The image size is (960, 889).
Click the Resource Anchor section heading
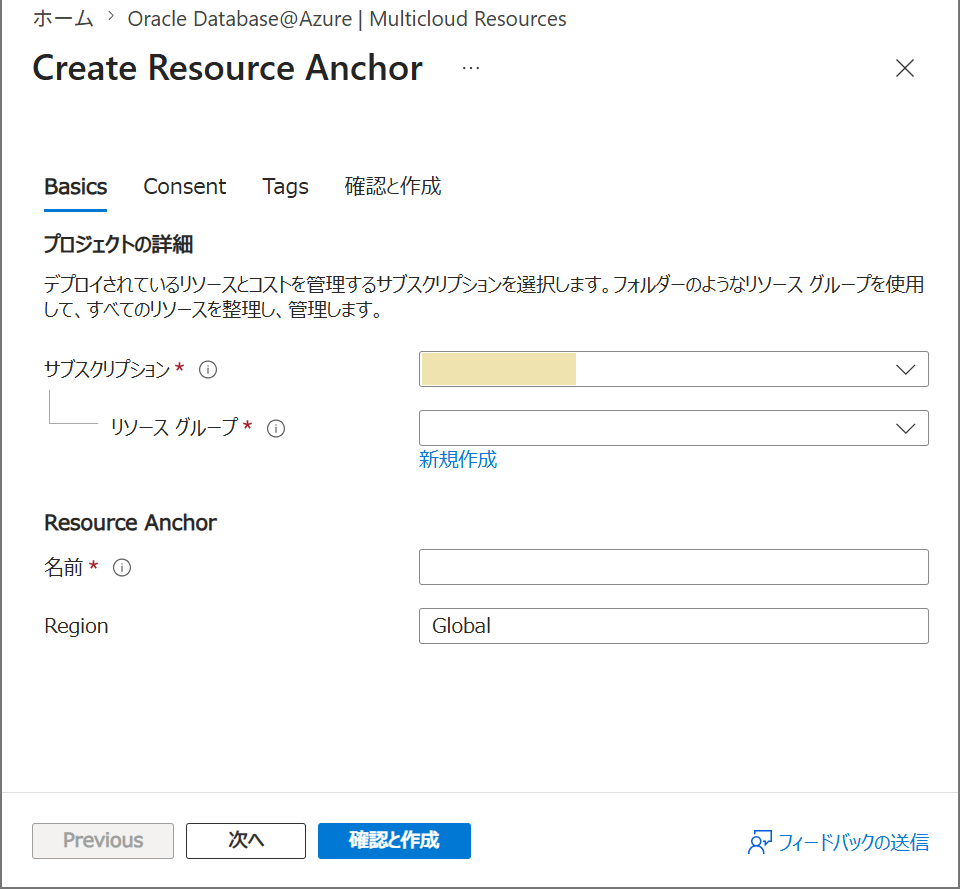click(130, 523)
